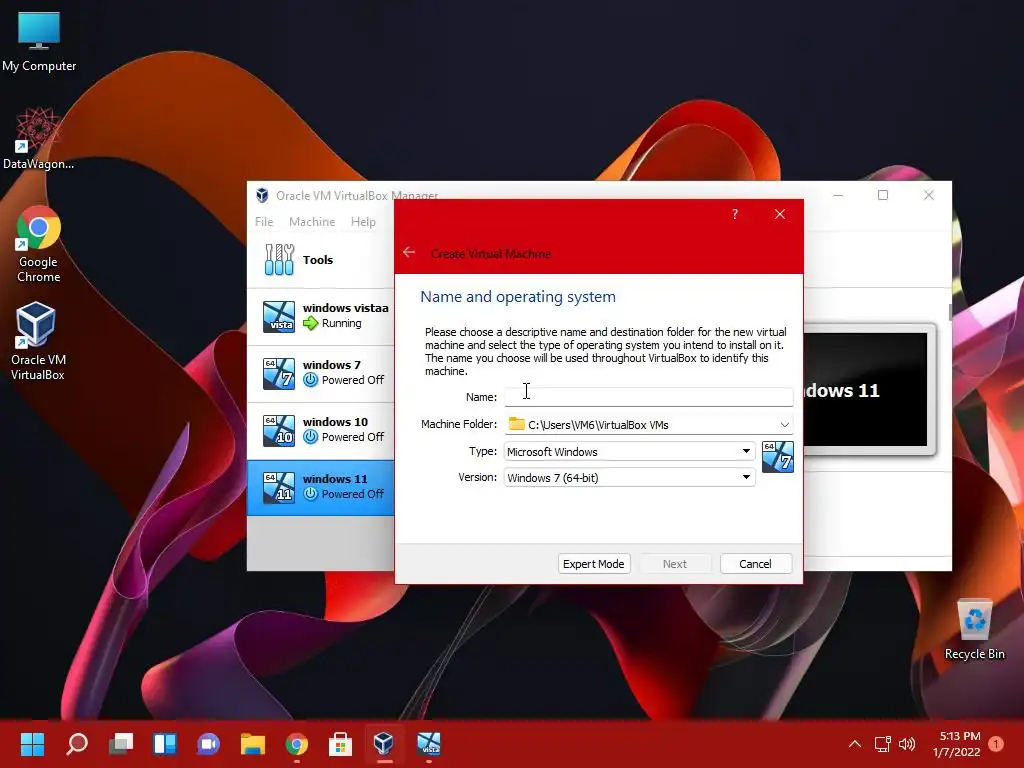Open Widgets from the taskbar
This screenshot has width=1024, height=768.
tap(165, 744)
